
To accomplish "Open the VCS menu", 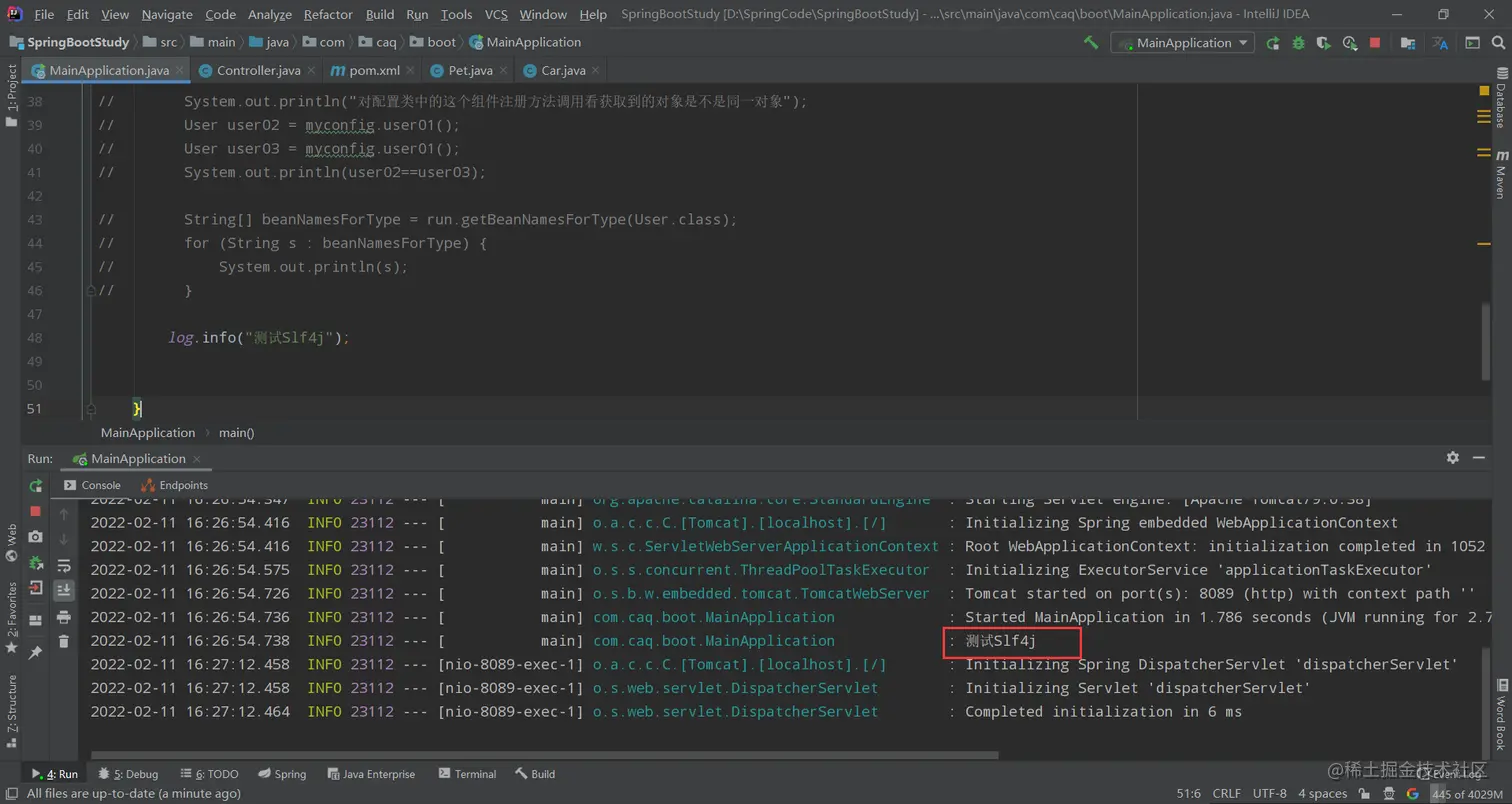I will (496, 15).
